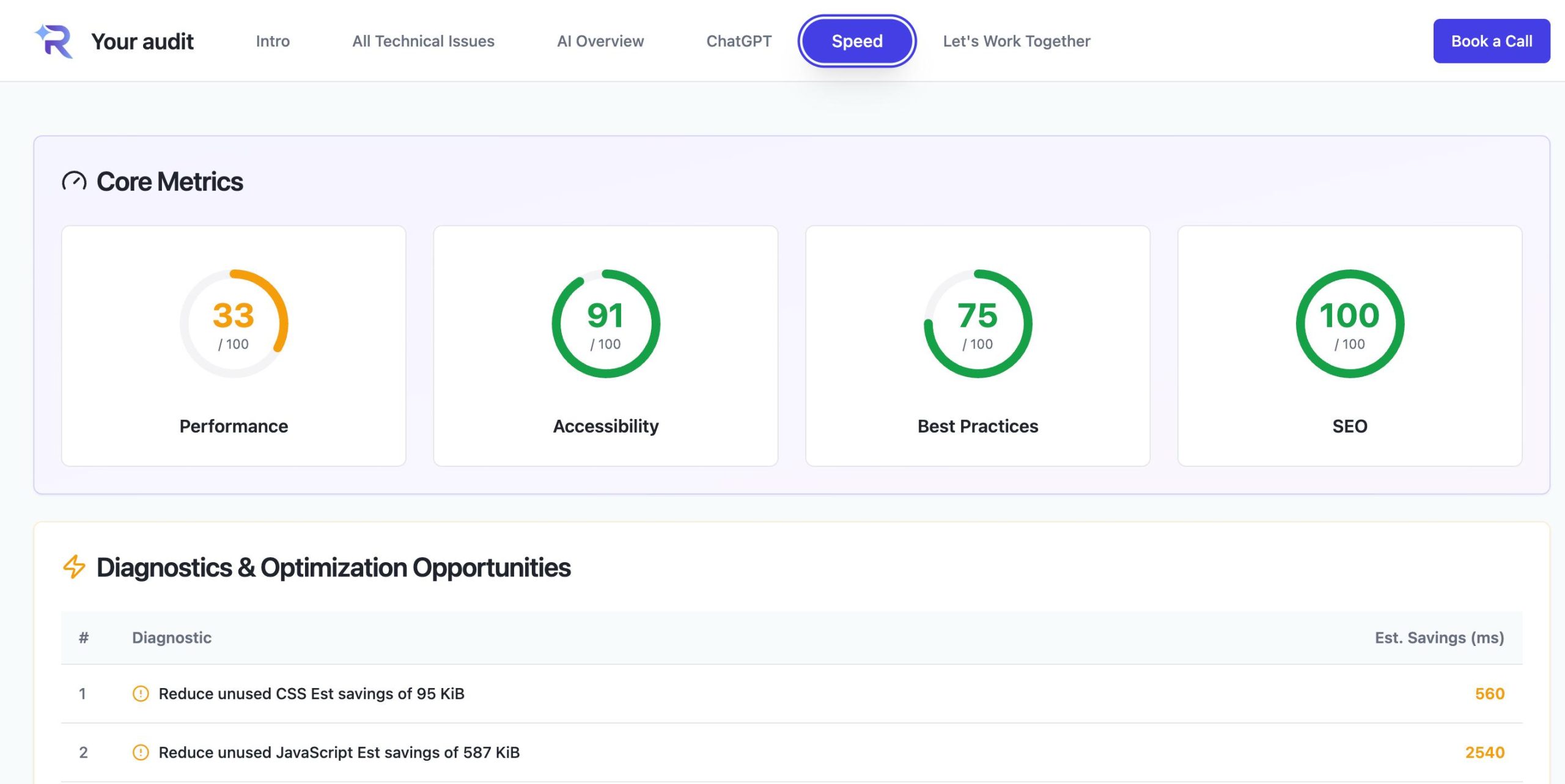Click warning icon beside Reduce unused CSS
Image resolution: width=1565 pixels, height=784 pixels.
coord(141,694)
